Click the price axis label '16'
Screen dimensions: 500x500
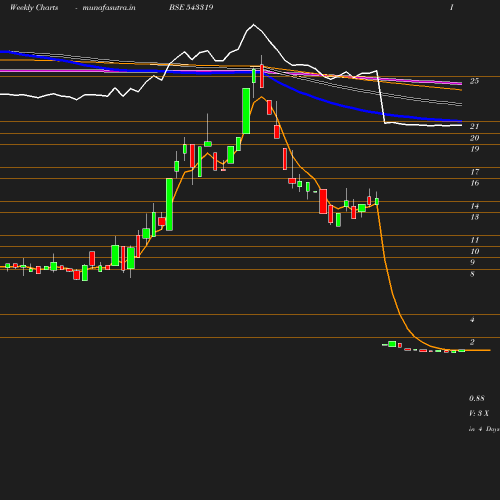point(474,183)
